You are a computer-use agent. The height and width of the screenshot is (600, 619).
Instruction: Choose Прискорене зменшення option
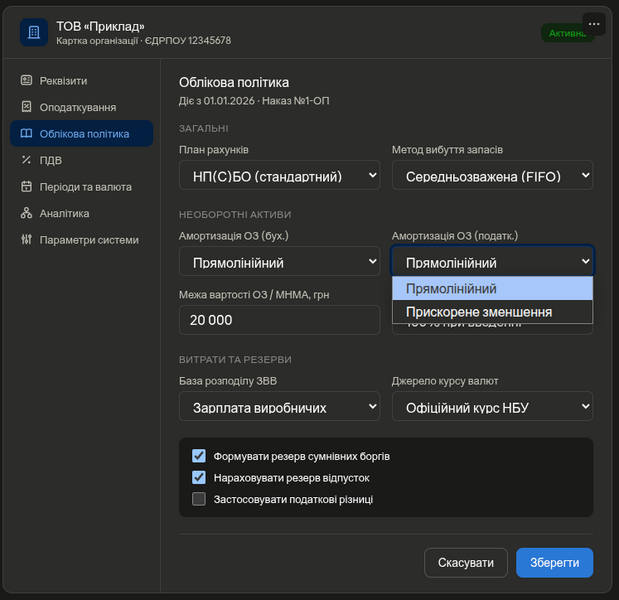tap(492, 312)
